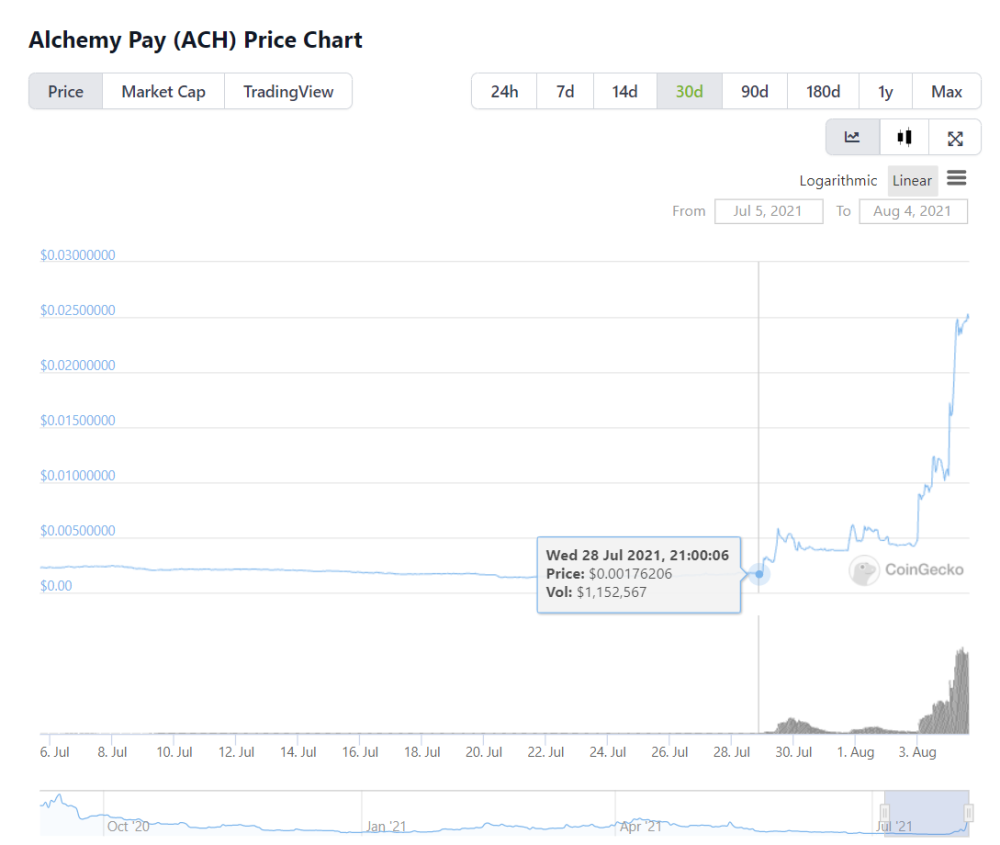Viewport: 1000px width, 845px height.
Task: Click the 14. Jul date label
Action: pos(298,753)
